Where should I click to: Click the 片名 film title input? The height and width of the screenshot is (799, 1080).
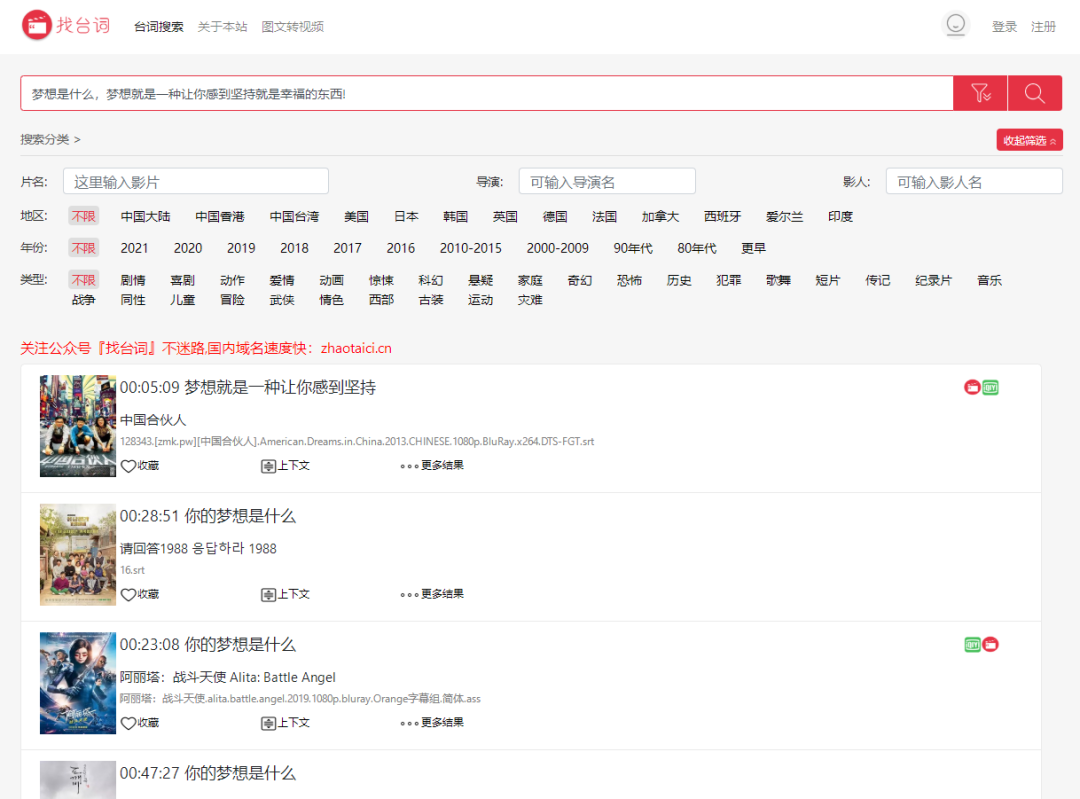pos(196,181)
